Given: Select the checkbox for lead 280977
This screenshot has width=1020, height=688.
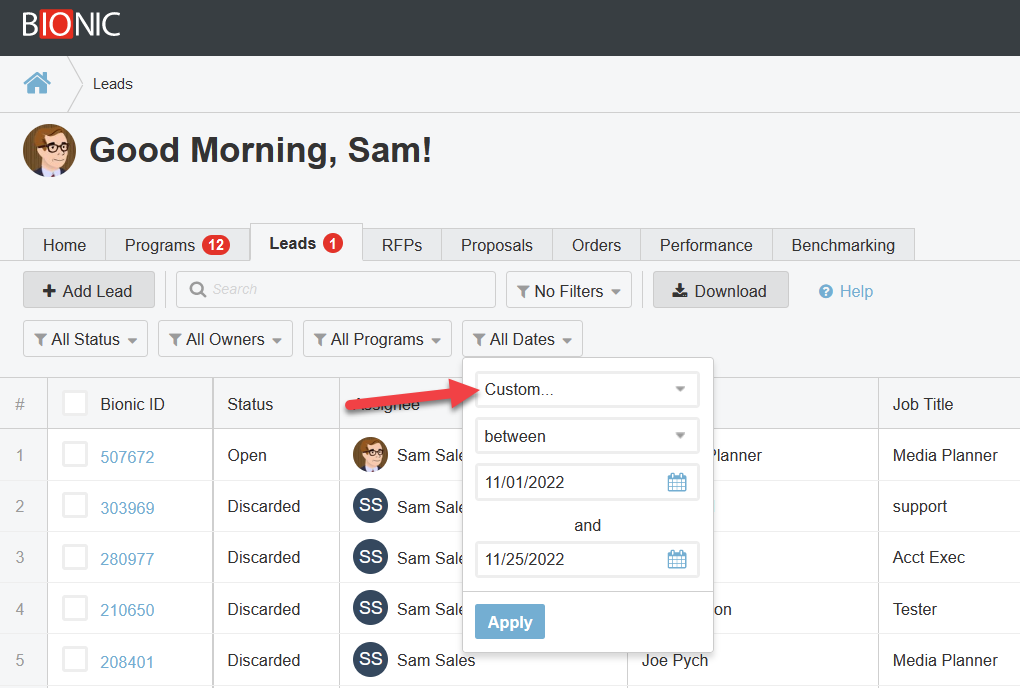Looking at the screenshot, I should (75, 557).
